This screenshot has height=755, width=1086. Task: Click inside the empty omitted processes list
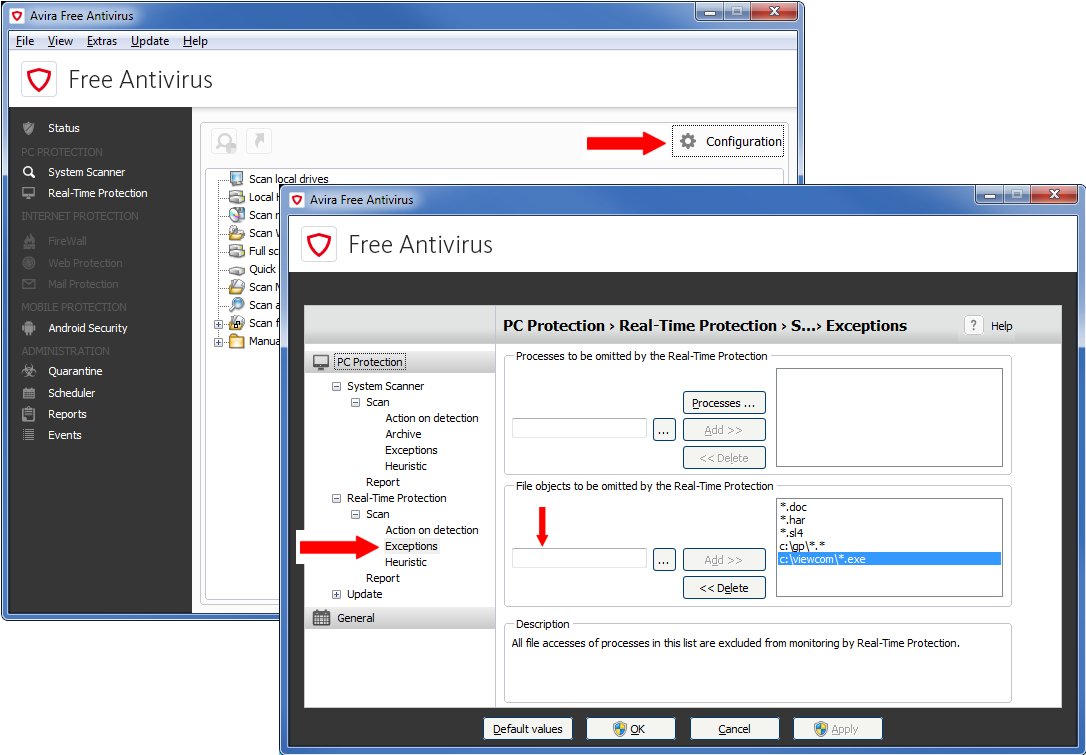[x=889, y=418]
